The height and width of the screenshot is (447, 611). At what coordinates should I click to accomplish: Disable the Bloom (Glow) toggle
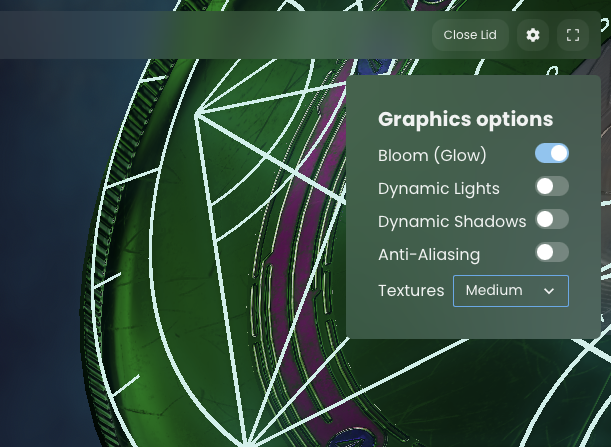pos(552,153)
